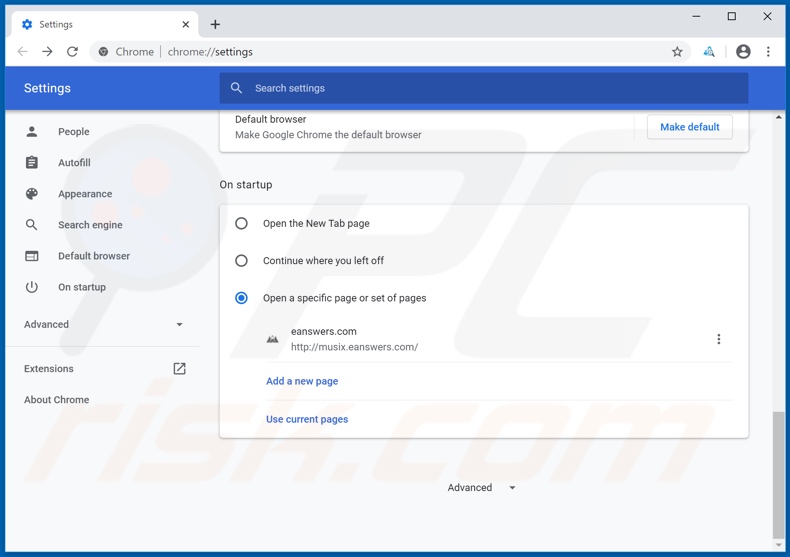Viewport: 790px width, 557px height.
Task: Click the Default browser window icon
Action: point(32,256)
